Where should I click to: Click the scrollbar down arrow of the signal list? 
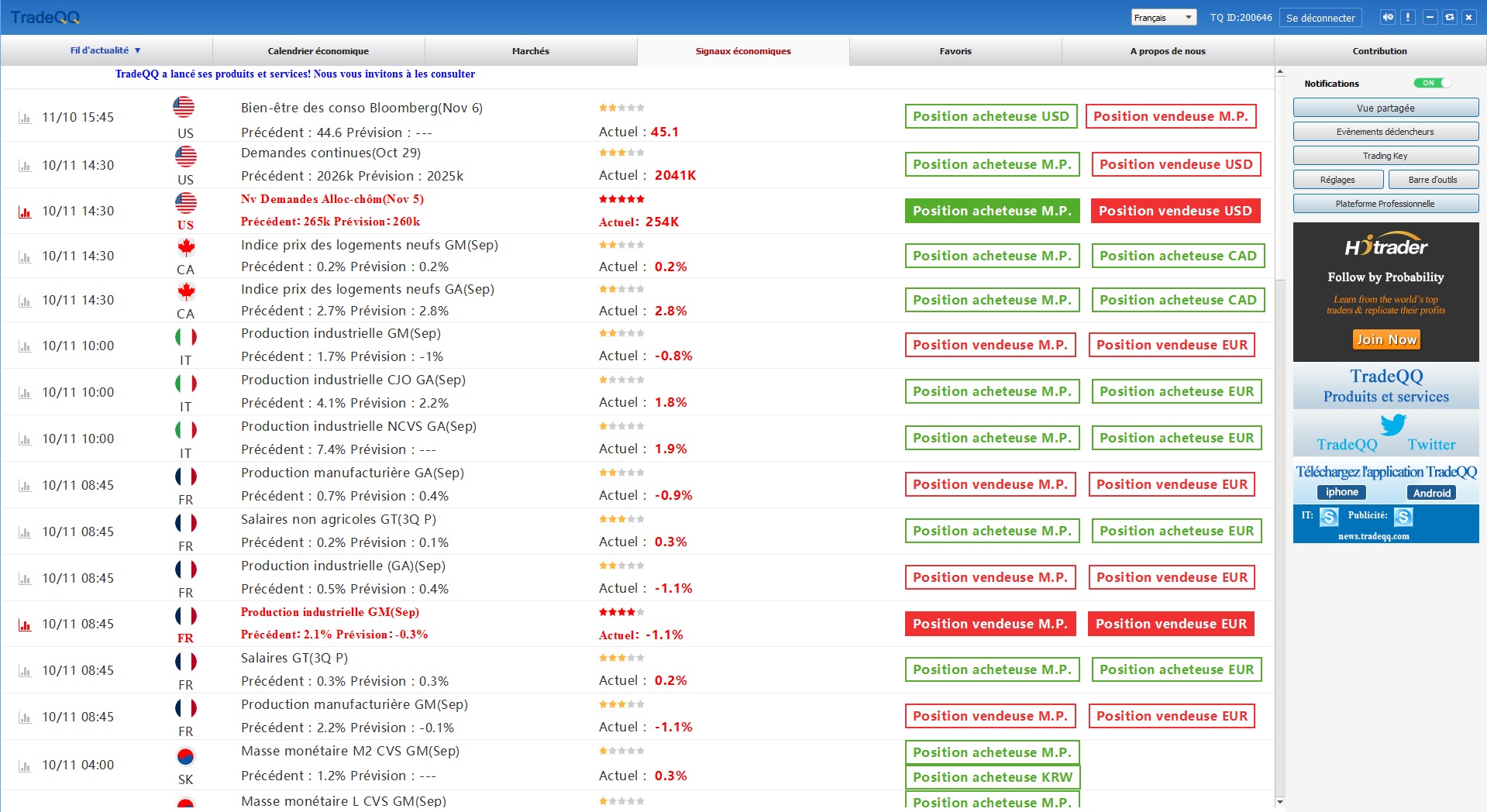1279,802
